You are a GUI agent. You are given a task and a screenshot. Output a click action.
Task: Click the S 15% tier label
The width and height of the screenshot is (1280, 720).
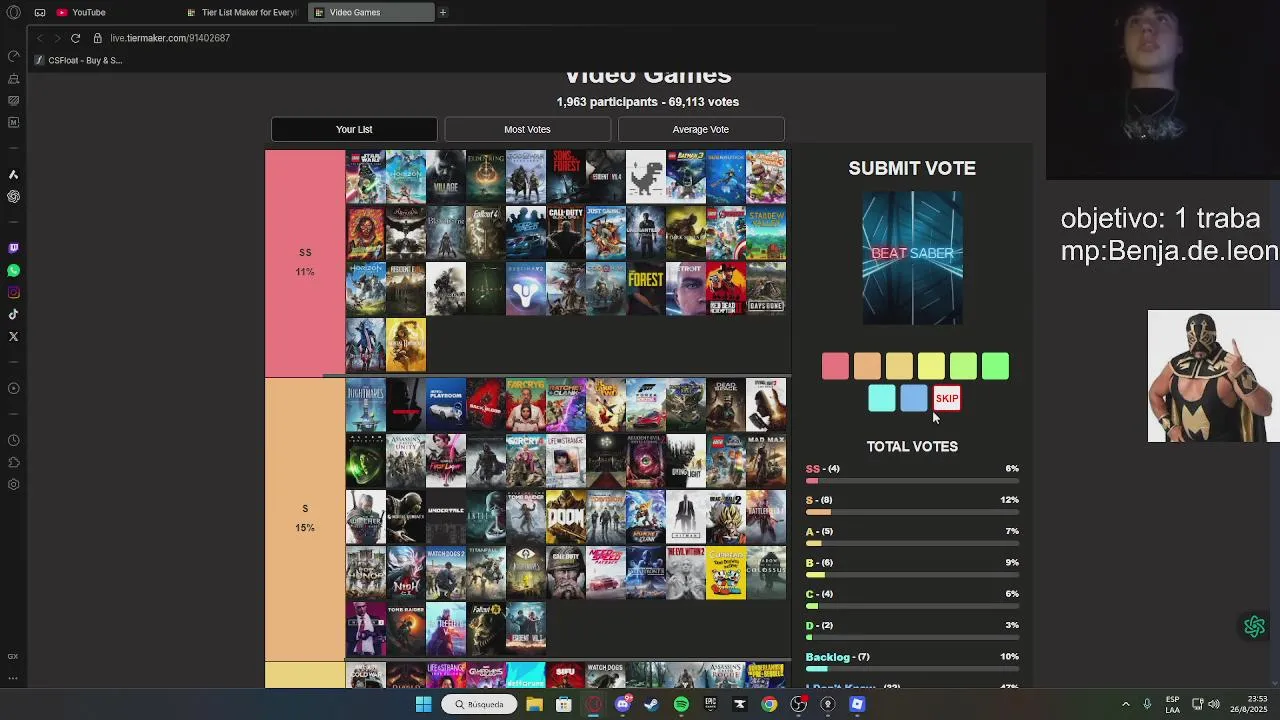305,519
